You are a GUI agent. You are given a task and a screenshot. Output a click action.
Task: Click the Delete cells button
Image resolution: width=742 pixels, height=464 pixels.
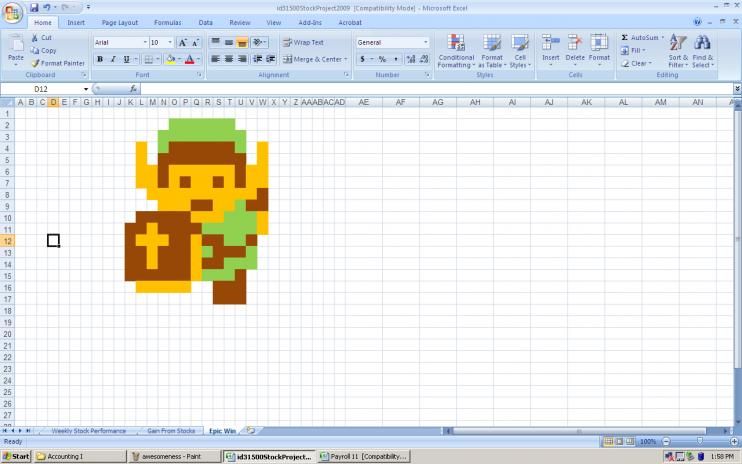coord(575,50)
